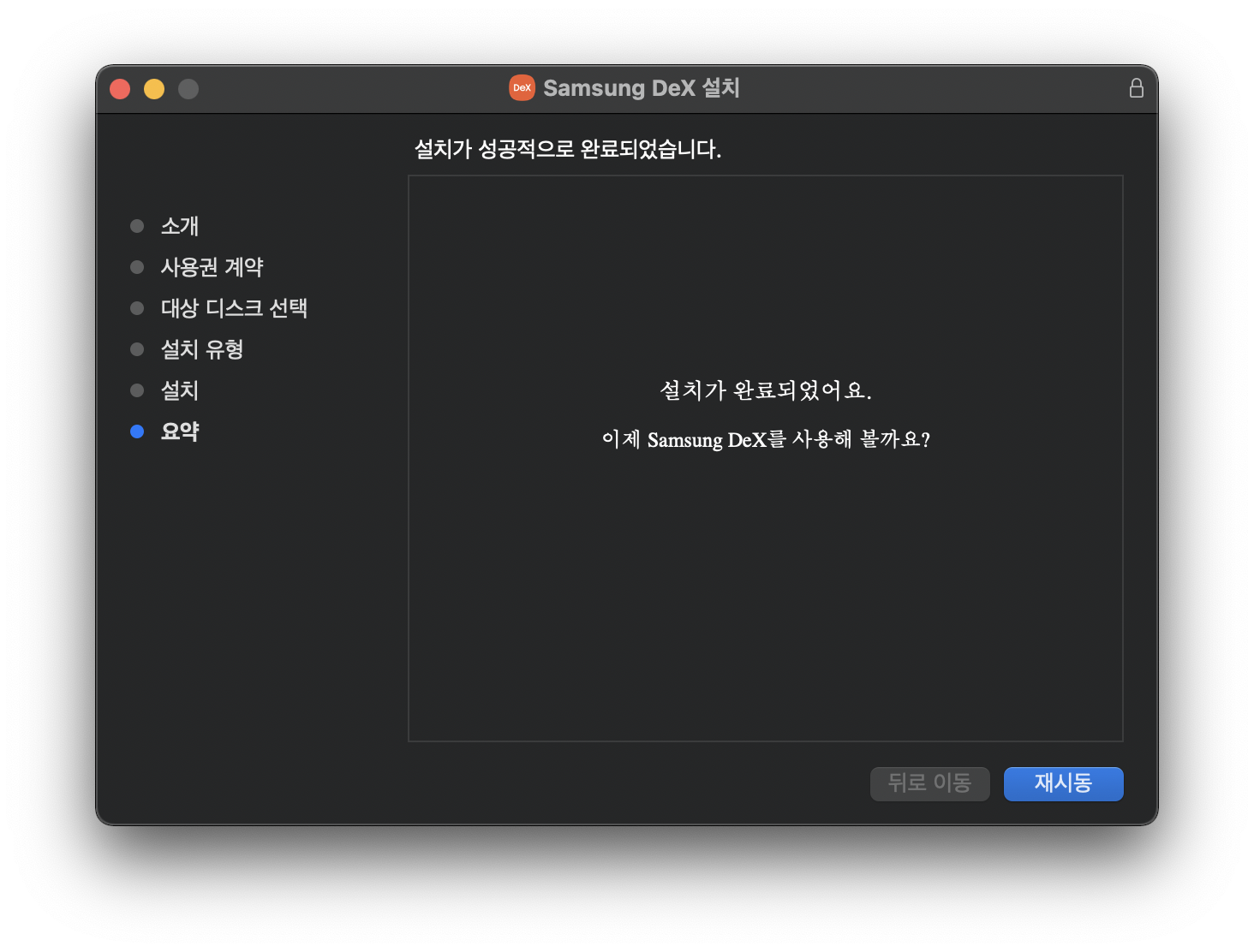The width and height of the screenshot is (1254, 952).
Task: Select the 사용권 계약 step
Action: coord(212,267)
